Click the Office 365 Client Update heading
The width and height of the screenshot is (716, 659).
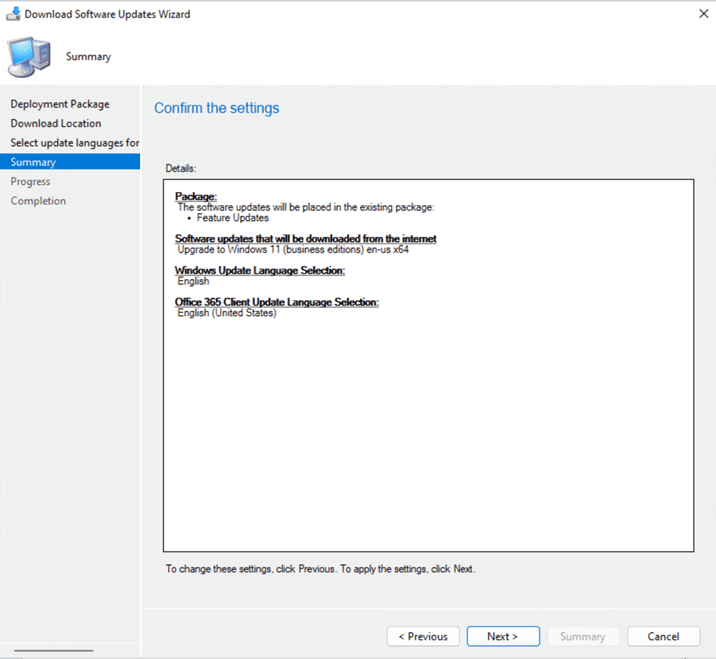coord(277,302)
